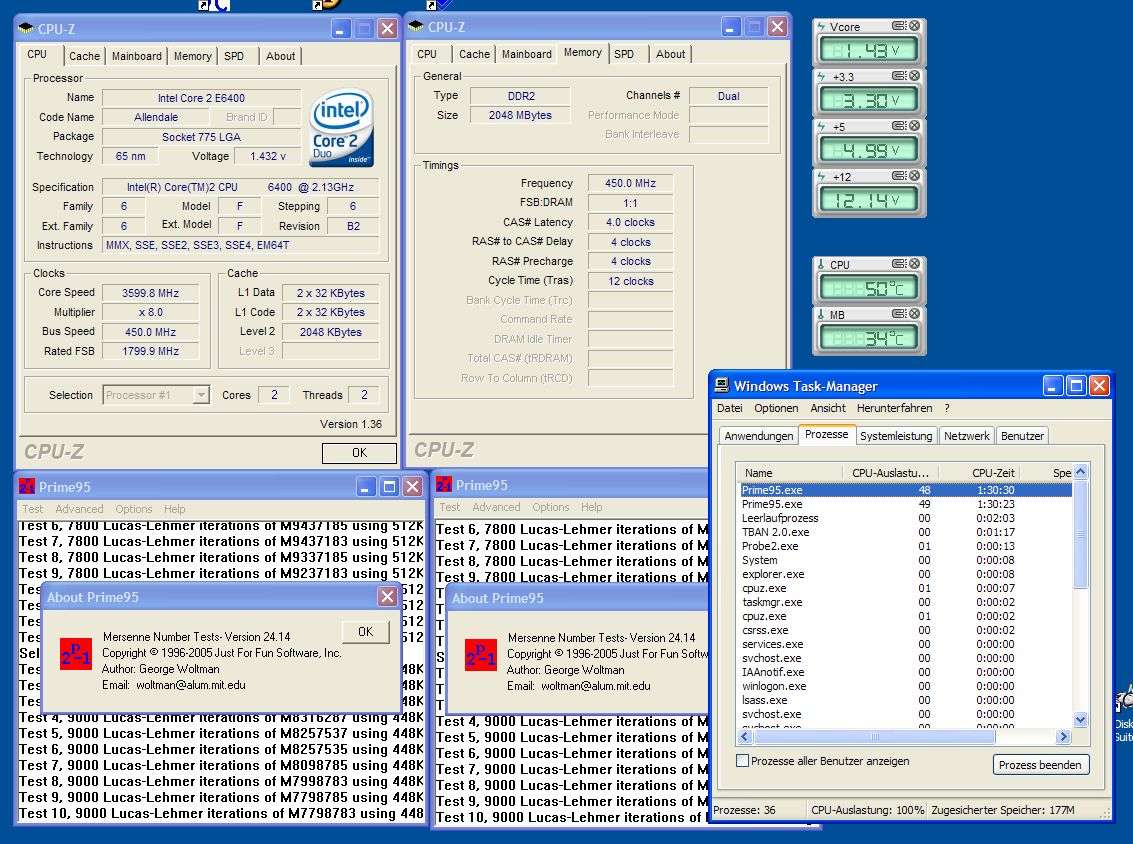The width and height of the screenshot is (1133, 844).
Task: Click the 'Prozess beenden' button
Action: click(1041, 765)
